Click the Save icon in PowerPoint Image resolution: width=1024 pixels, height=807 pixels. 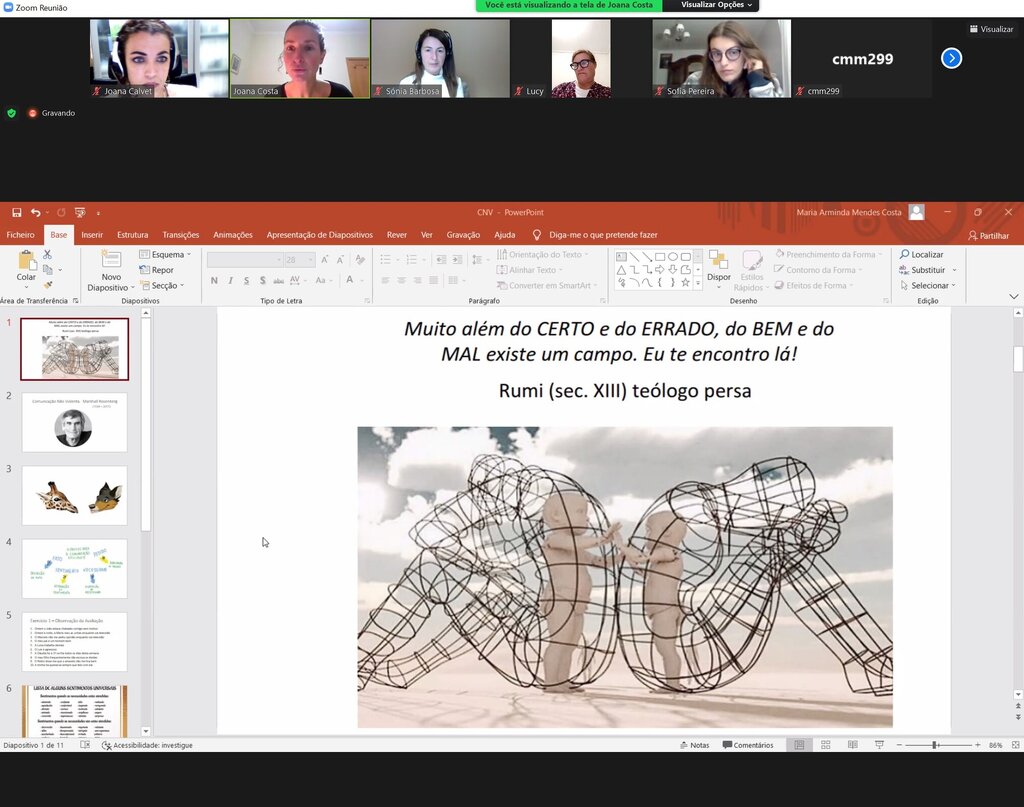pyautogui.click(x=16, y=212)
